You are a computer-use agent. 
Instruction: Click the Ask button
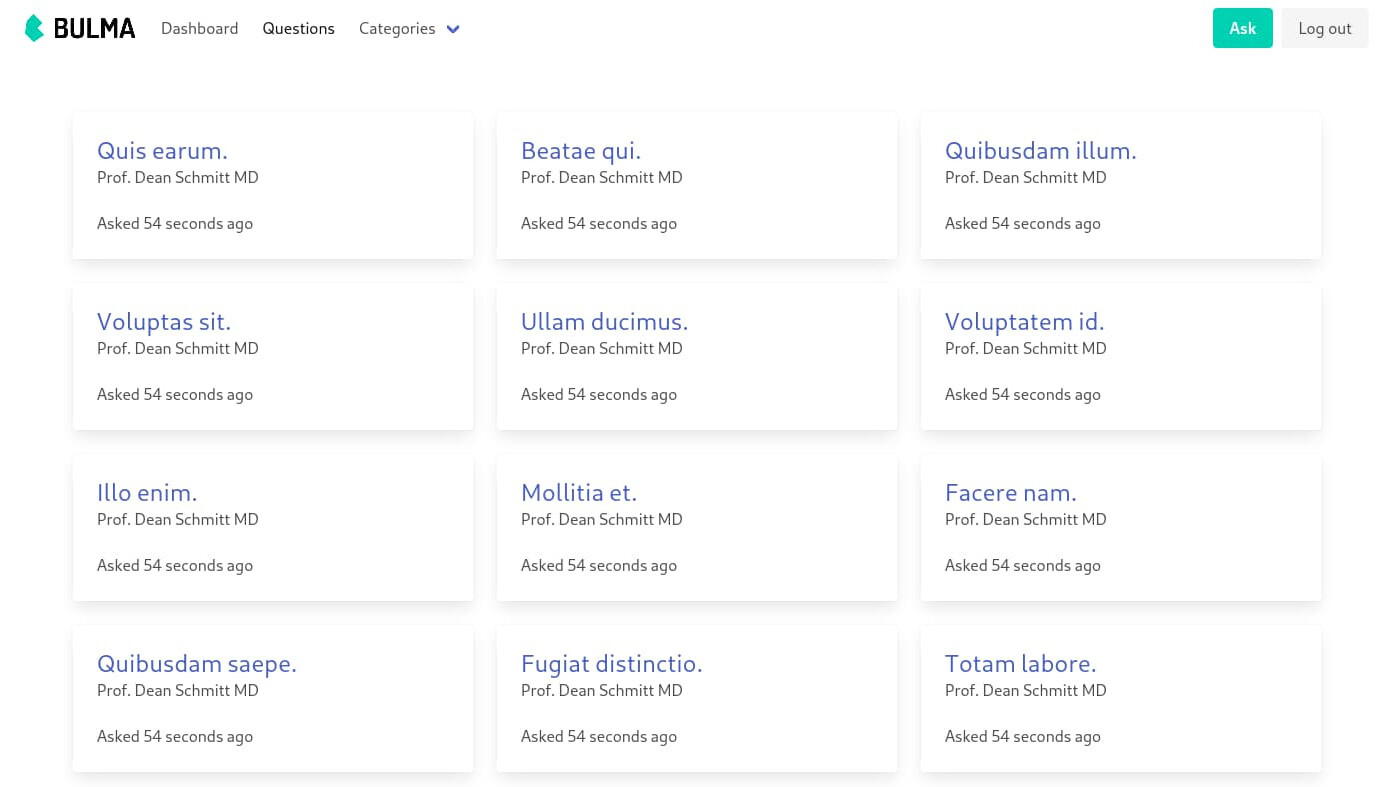point(1242,28)
